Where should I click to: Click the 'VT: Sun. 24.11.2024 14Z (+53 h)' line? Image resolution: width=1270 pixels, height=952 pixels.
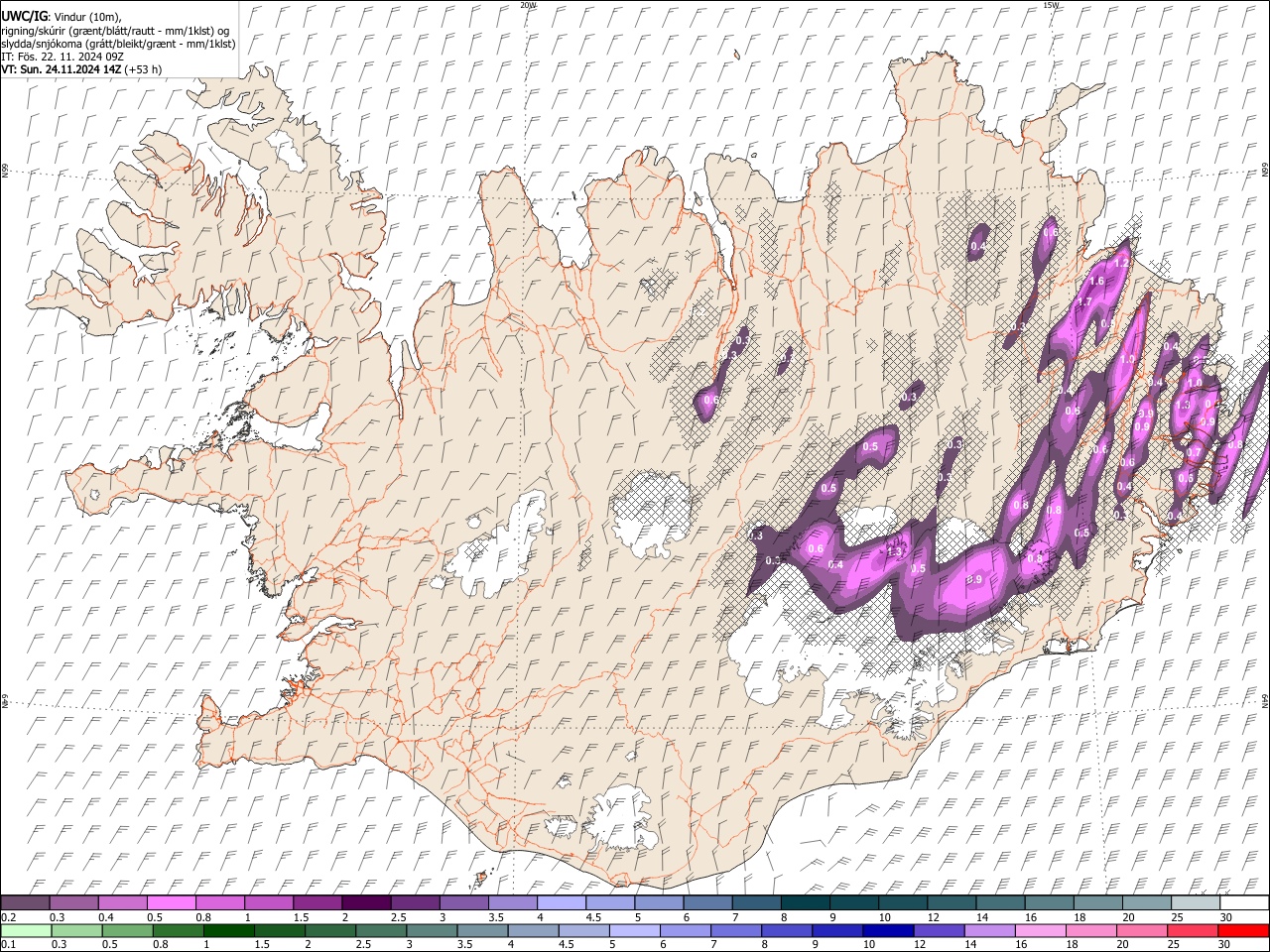81,69
